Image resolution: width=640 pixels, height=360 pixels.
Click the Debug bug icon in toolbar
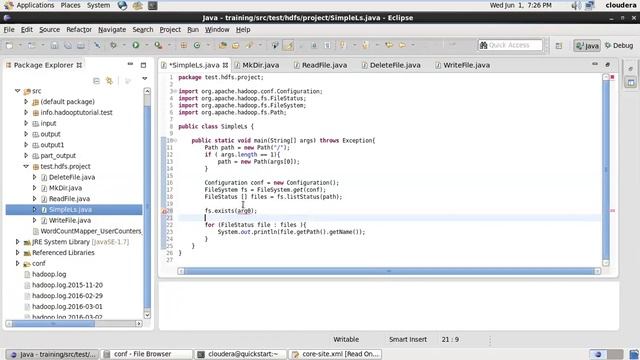[x=113, y=45]
